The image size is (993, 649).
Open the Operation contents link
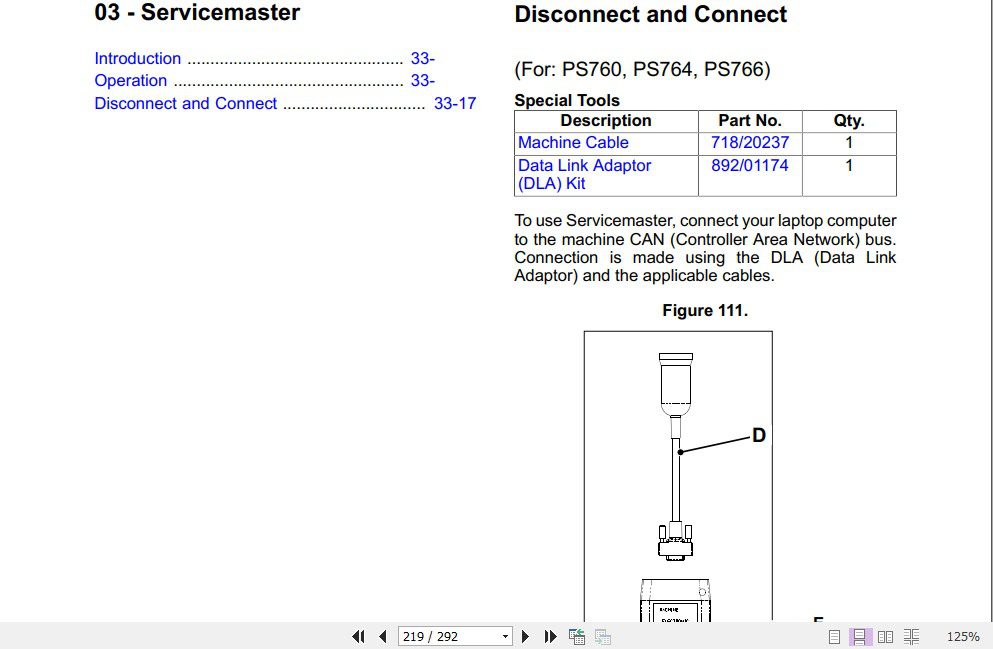click(130, 80)
